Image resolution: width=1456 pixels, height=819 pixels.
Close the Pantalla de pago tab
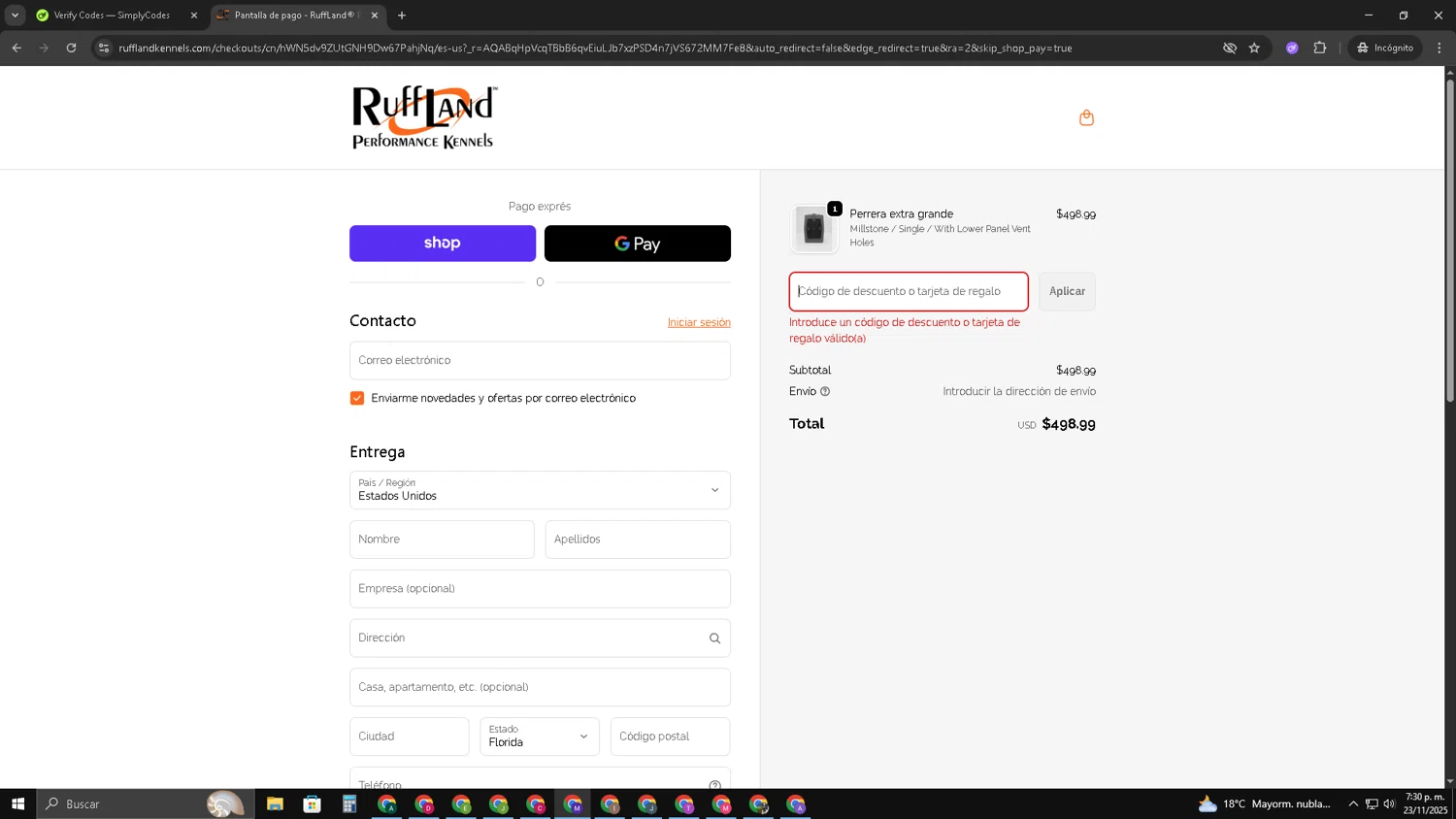point(375,16)
